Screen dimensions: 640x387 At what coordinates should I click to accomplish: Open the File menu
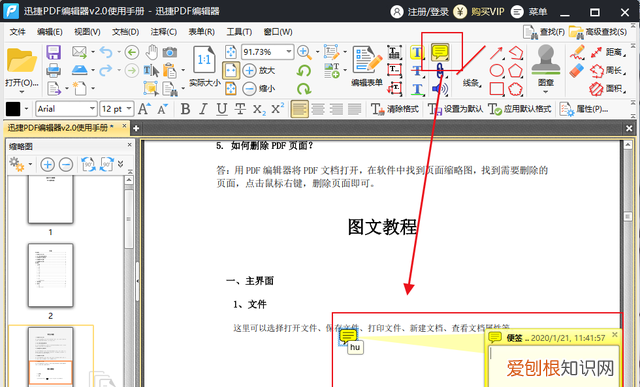18,32
